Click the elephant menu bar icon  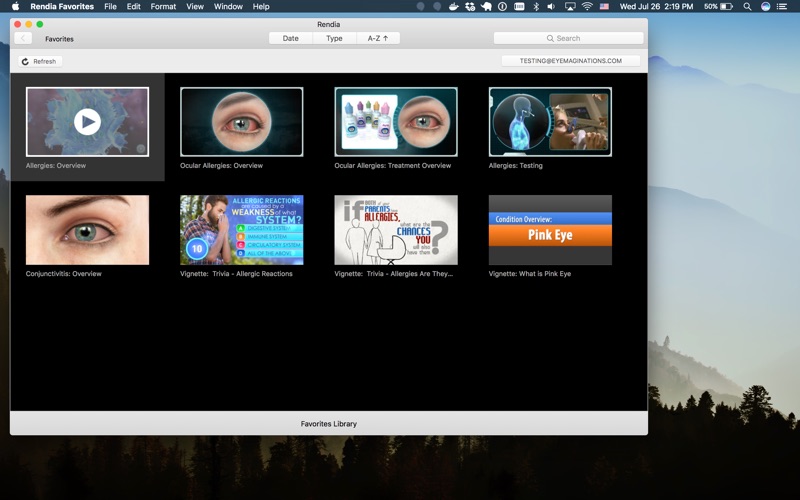(x=486, y=7)
